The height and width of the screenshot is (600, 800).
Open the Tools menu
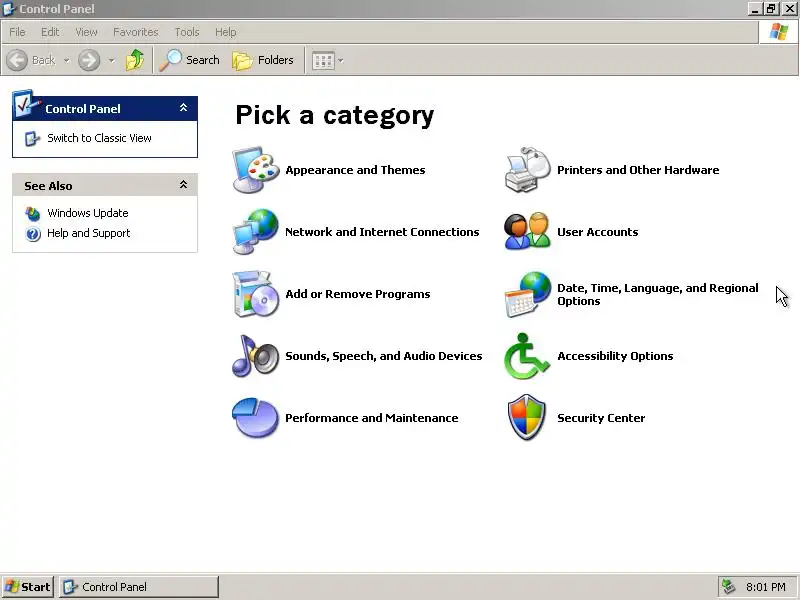coord(187,32)
